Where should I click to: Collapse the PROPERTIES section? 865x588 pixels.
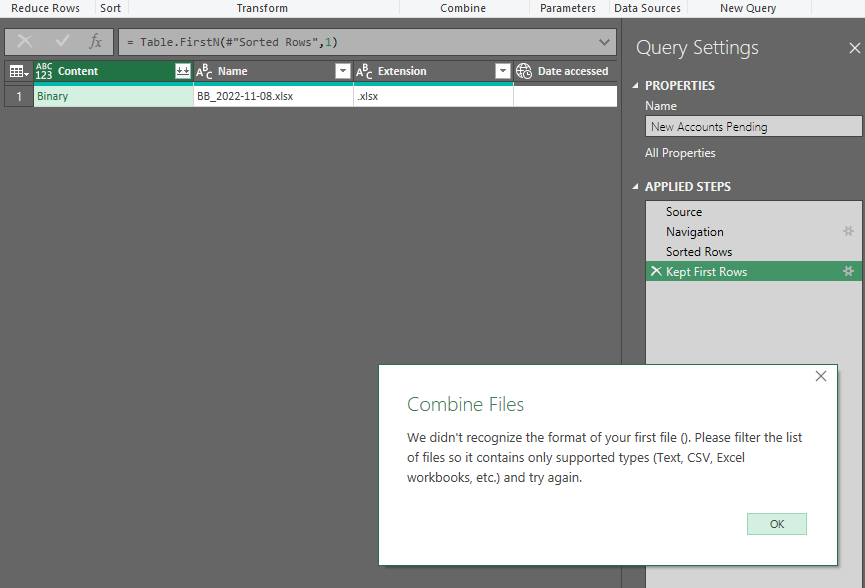(636, 85)
